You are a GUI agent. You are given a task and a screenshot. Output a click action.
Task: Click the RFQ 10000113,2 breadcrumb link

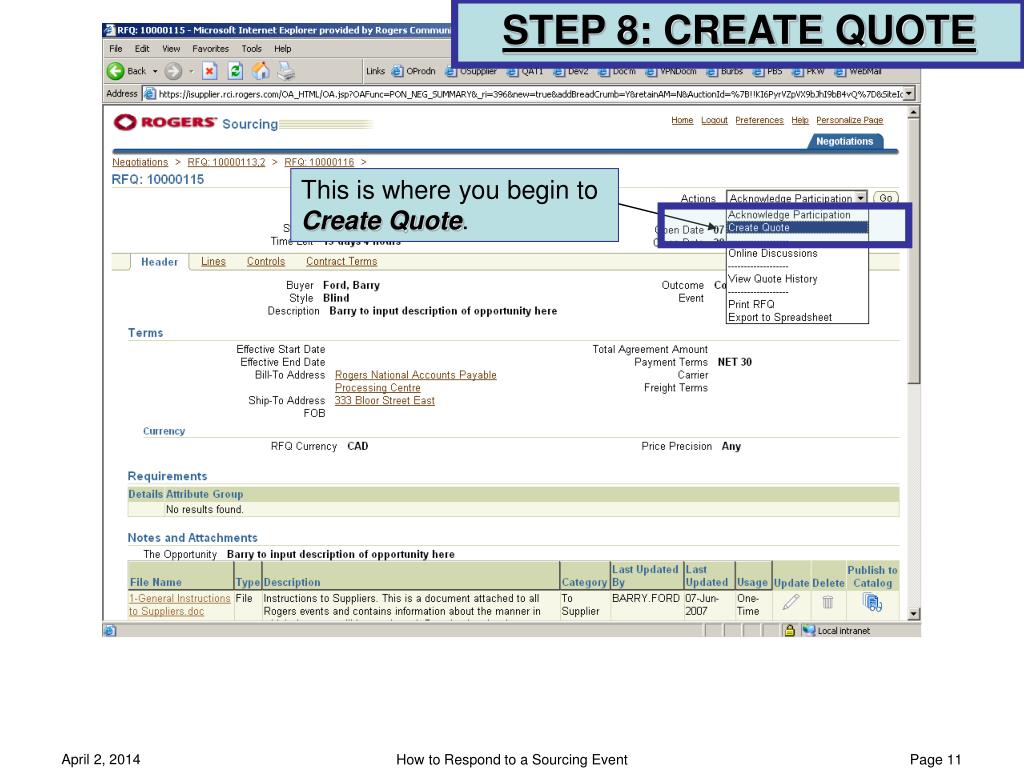[x=226, y=162]
